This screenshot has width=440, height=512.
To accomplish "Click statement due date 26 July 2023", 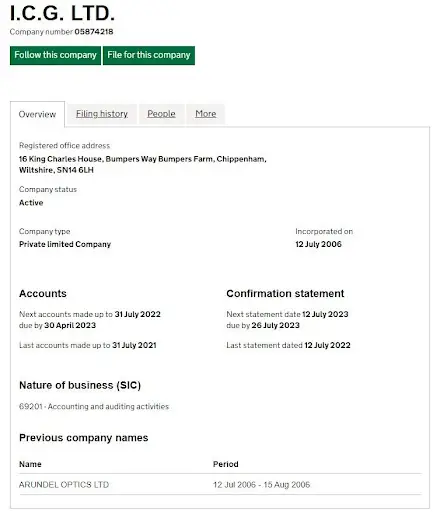I will click(x=276, y=325).
